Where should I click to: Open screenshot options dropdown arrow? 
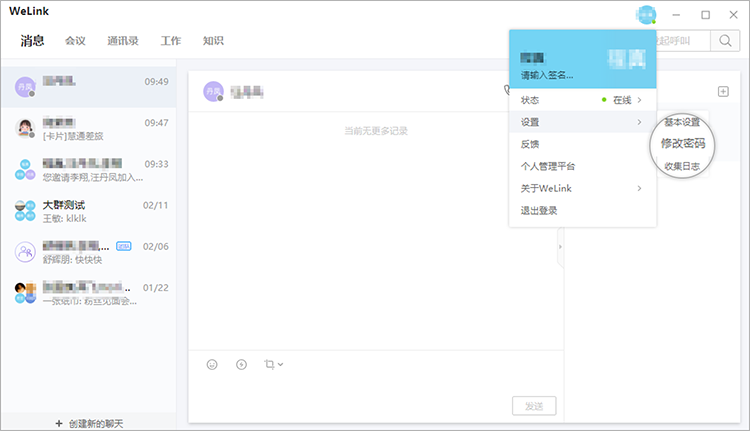(281, 364)
